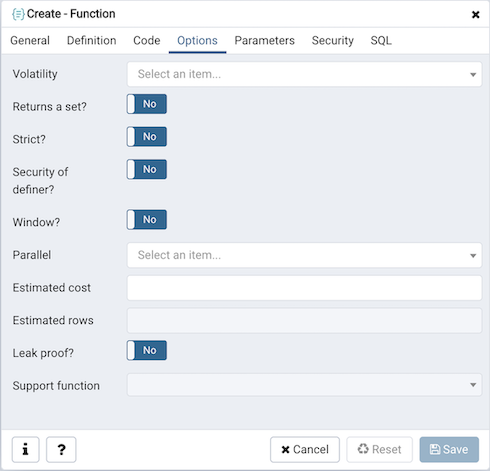Click the Create - Function title text
The height and width of the screenshot is (471, 490).
tap(71, 14)
